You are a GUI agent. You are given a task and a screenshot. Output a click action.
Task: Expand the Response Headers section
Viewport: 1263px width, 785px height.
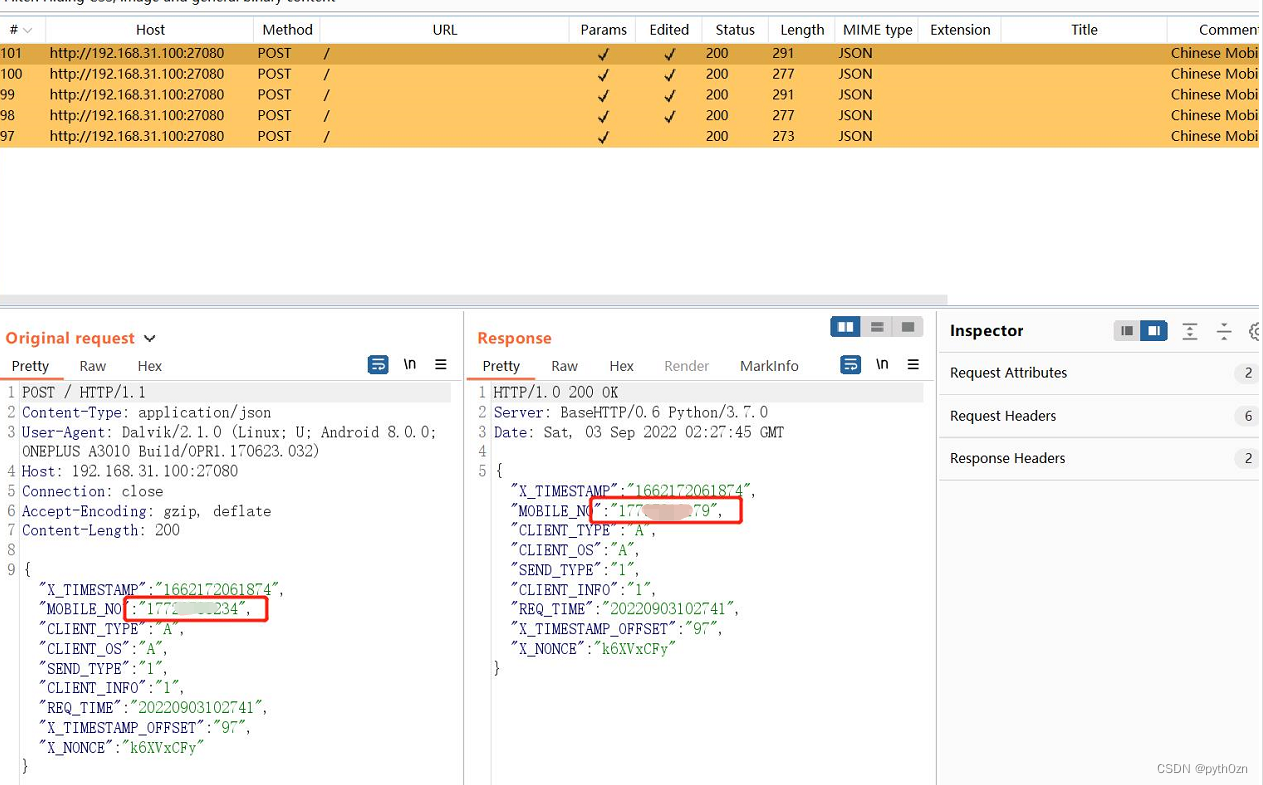(1099, 458)
